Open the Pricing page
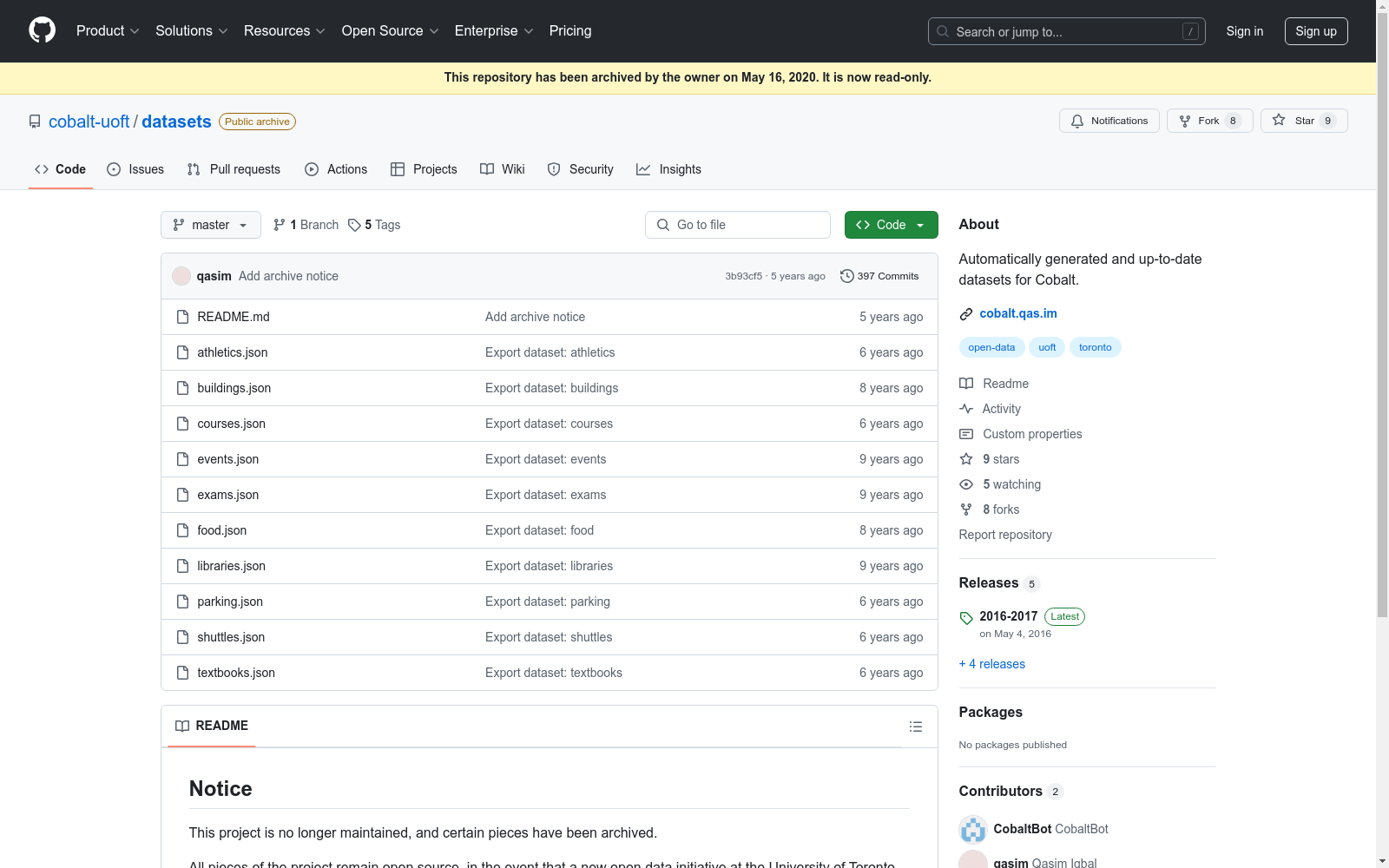The image size is (1389, 868). pyautogui.click(x=570, y=31)
